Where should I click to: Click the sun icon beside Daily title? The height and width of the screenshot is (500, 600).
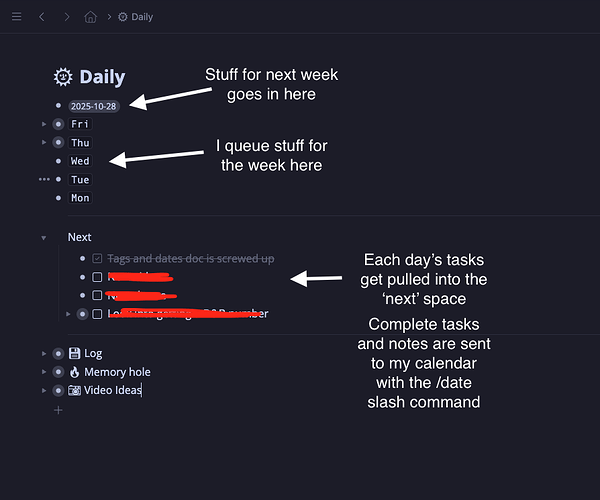click(x=64, y=77)
